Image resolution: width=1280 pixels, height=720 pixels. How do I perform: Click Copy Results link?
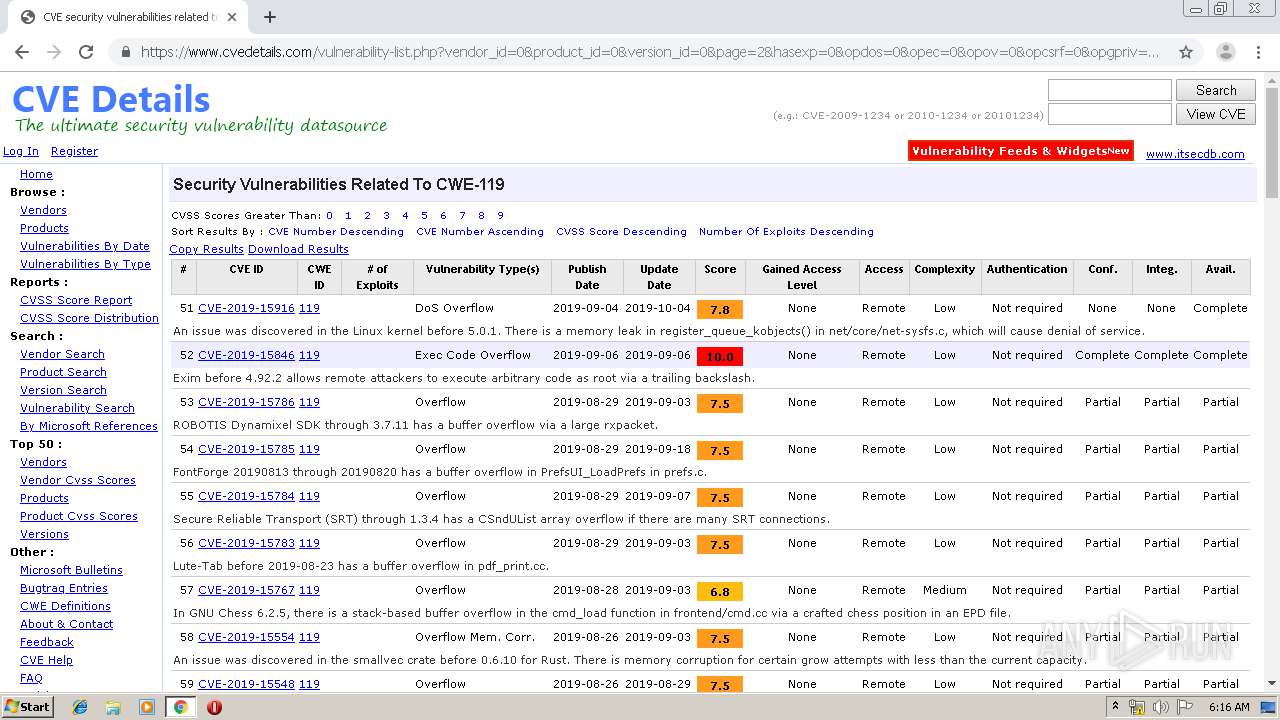pos(206,249)
